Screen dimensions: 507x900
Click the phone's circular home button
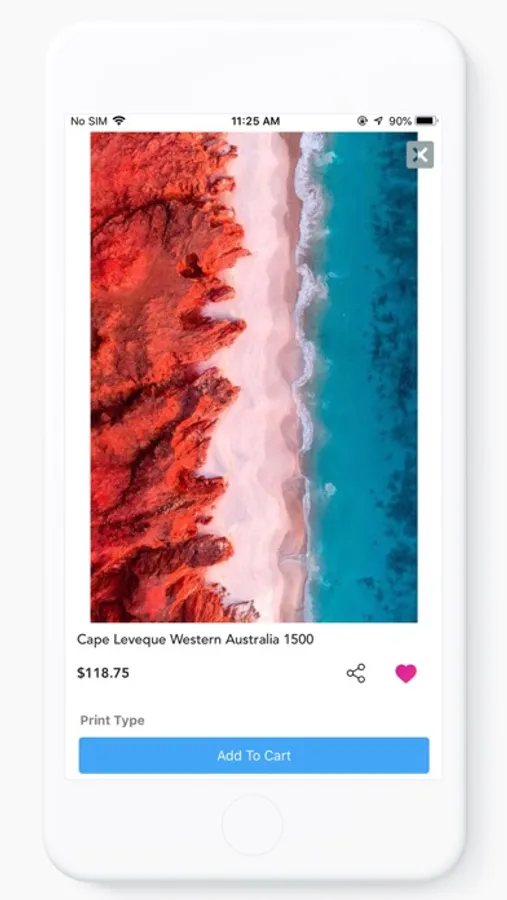pos(253,825)
